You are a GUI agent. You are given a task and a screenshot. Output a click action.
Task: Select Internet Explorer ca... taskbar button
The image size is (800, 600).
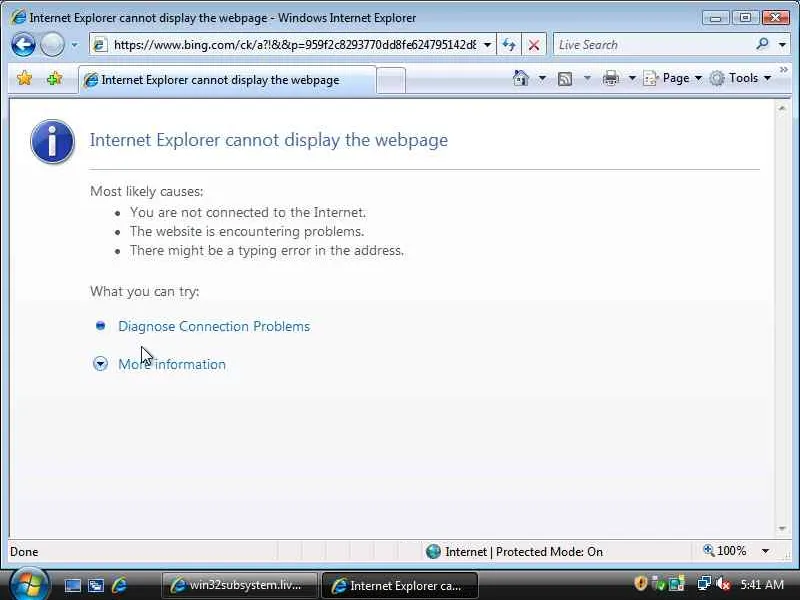(x=400, y=585)
